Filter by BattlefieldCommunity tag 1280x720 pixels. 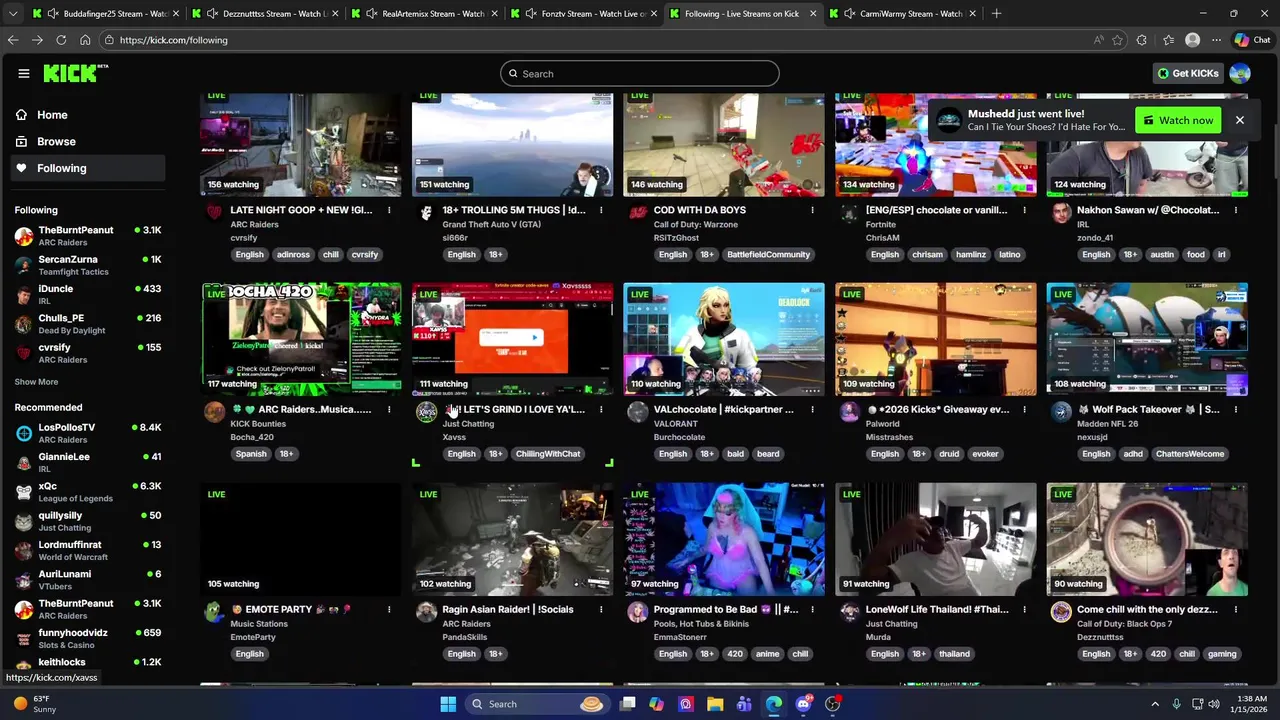tap(768, 254)
